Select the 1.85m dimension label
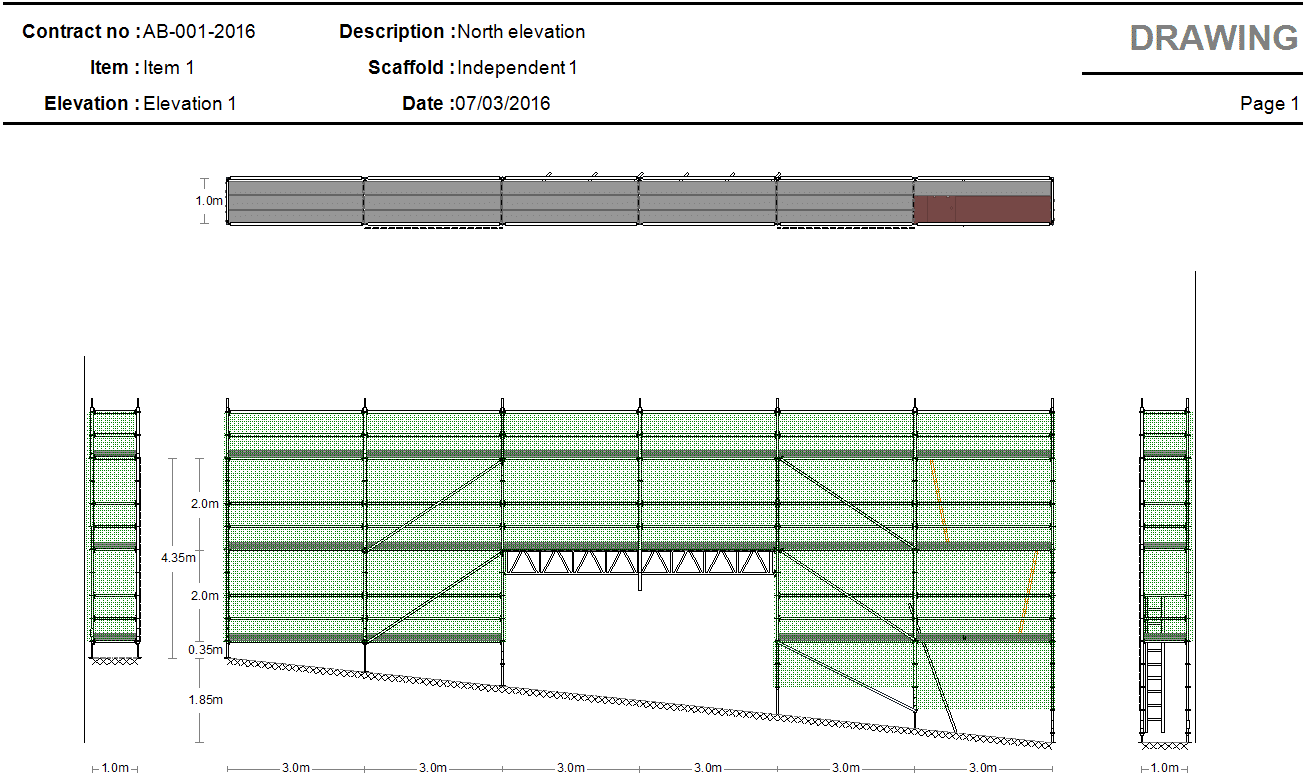The width and height of the screenshot is (1305, 775). click(206, 700)
